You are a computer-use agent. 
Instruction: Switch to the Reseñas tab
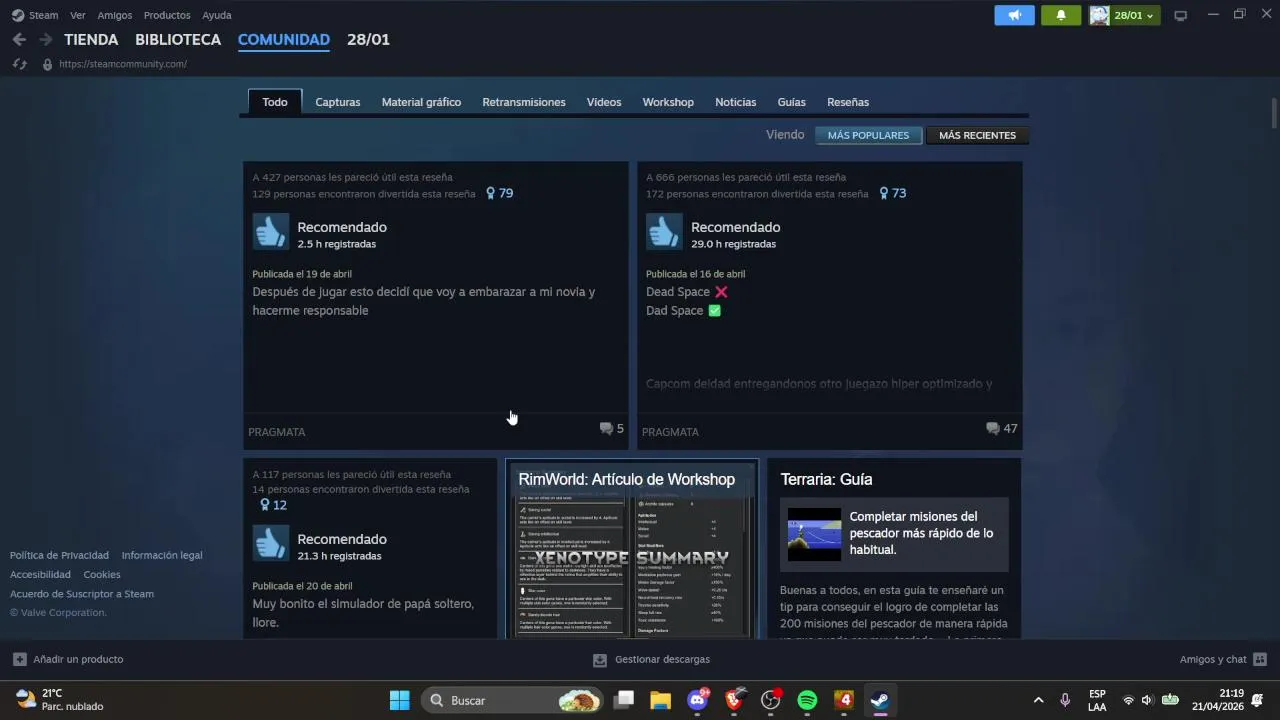[x=848, y=102]
